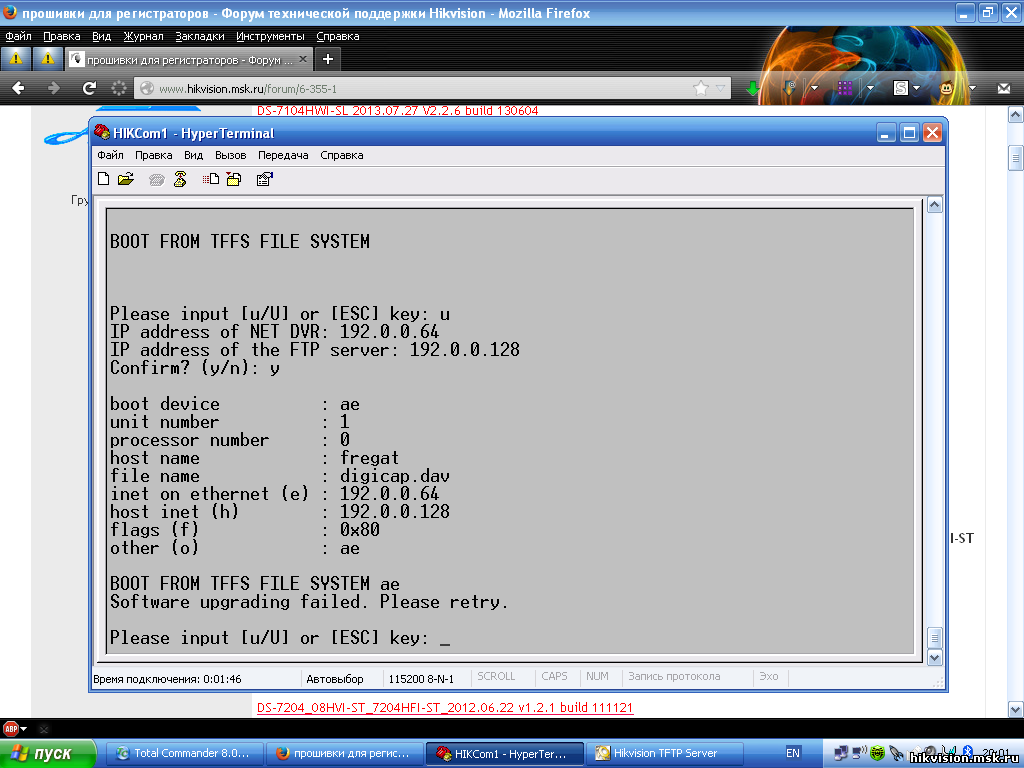Select the second pinned warning tab
This screenshot has height=768, width=1024.
coord(48,59)
